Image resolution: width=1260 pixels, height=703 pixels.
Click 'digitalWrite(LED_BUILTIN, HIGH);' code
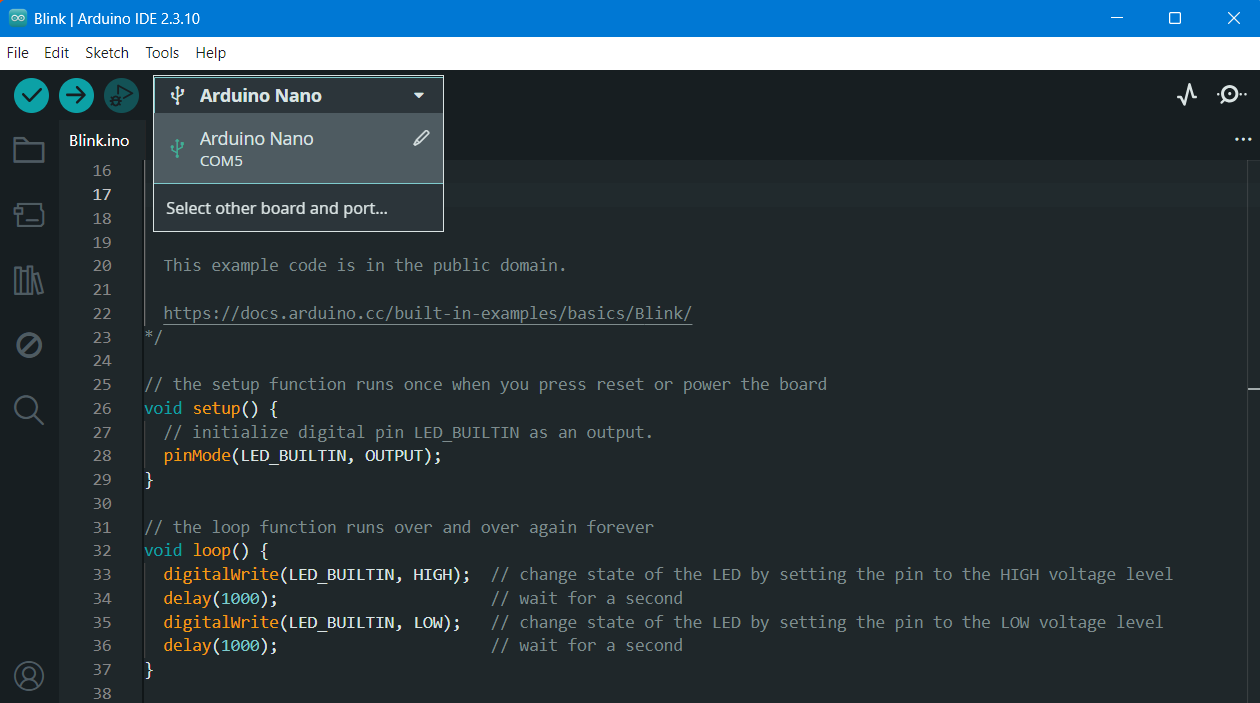(x=317, y=575)
